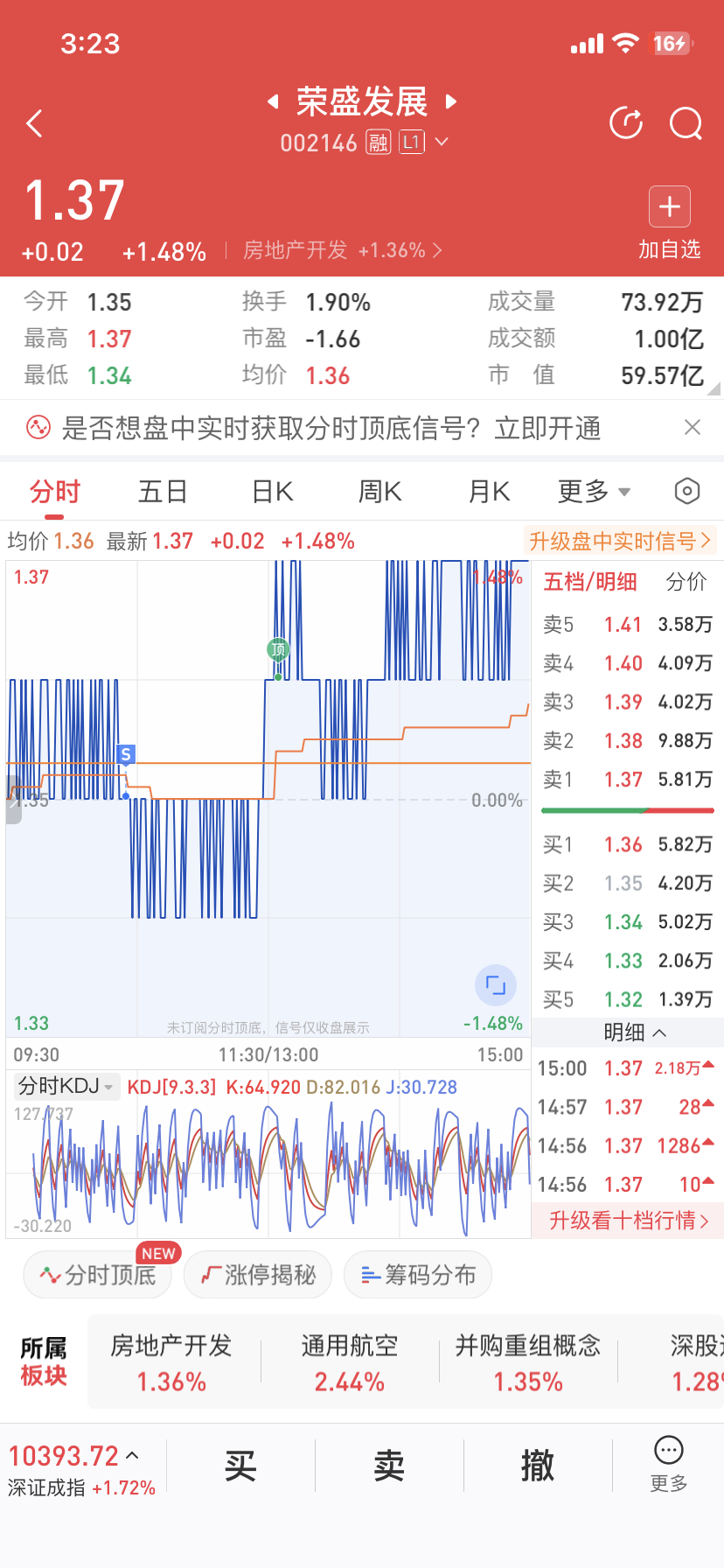Image resolution: width=724 pixels, height=1568 pixels.
Task: Tap 升级盘中实时信号 upgrade link
Action: (620, 541)
